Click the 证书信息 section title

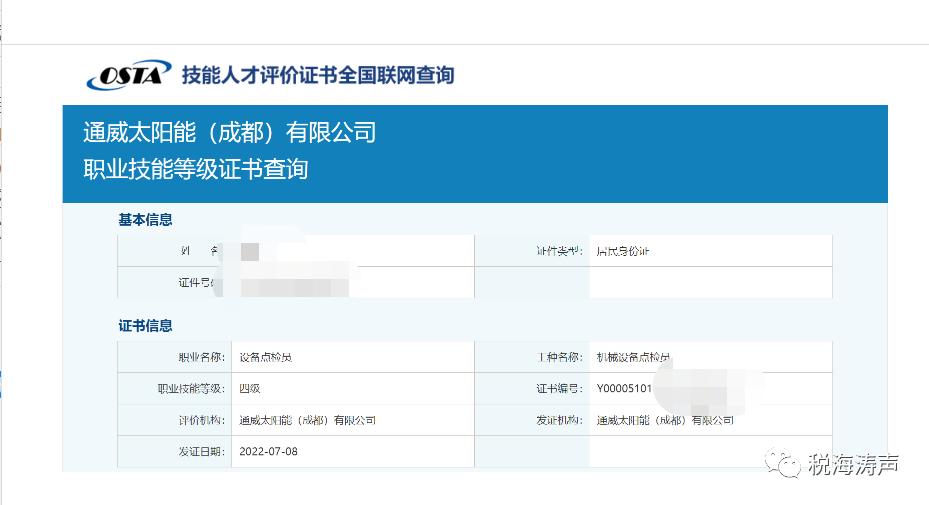145,325
